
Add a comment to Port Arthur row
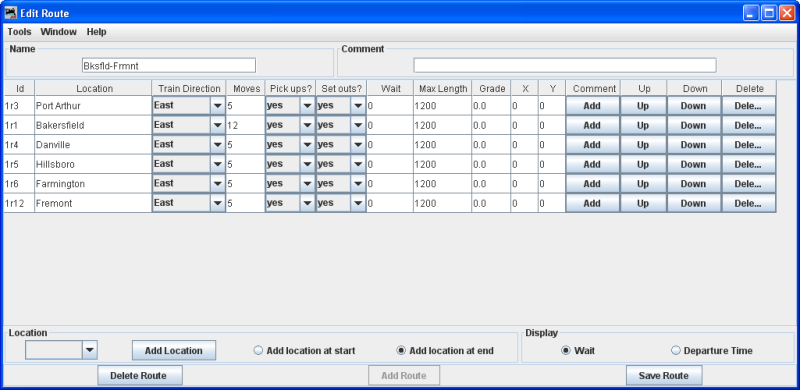coord(592,106)
